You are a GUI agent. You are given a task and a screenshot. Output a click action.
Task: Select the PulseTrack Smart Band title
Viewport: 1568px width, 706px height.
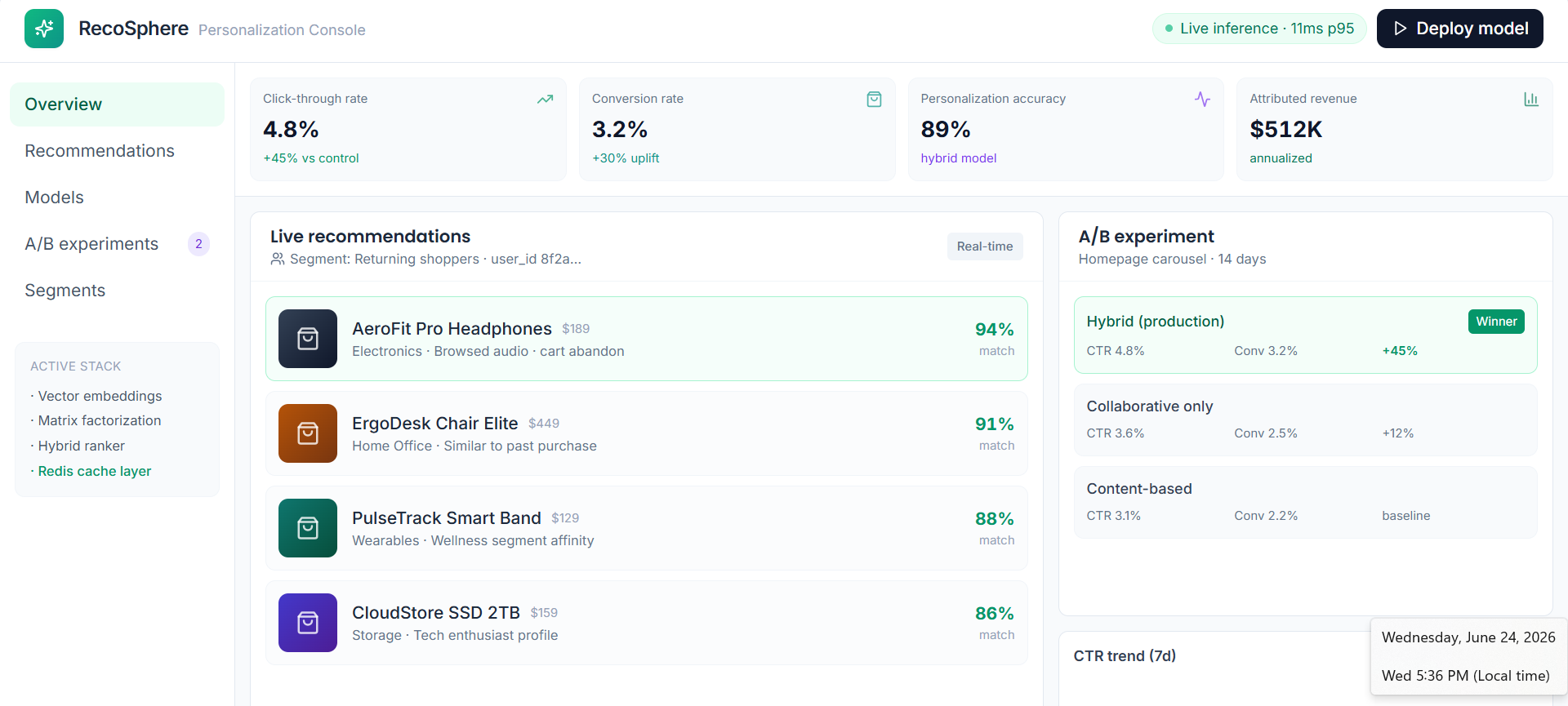pyautogui.click(x=447, y=518)
